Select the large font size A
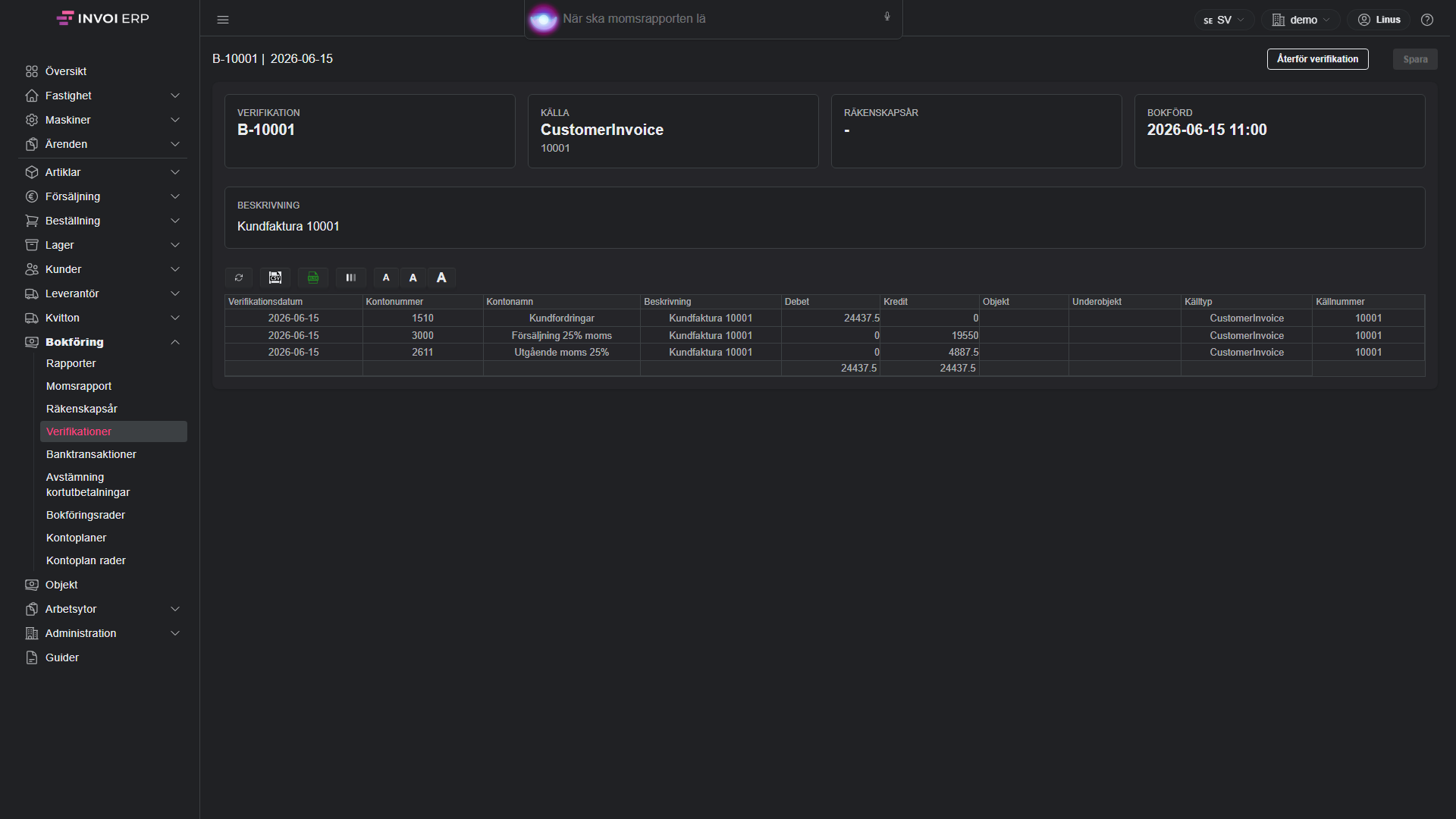 pyautogui.click(x=441, y=278)
